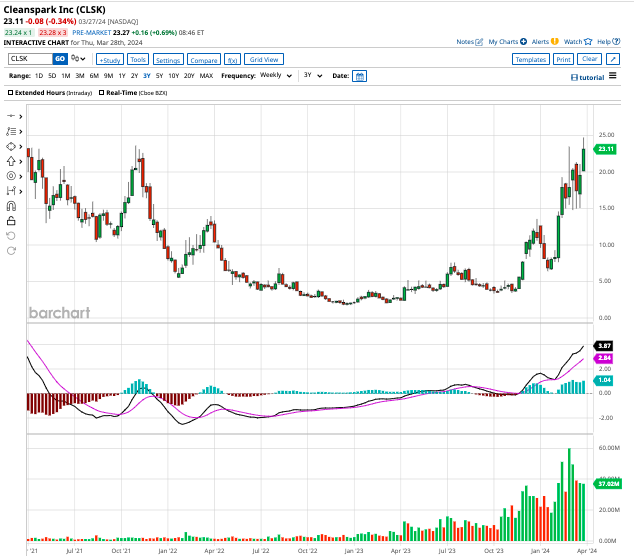Open the chart type selector icon
Viewport: 634px width, 560px height.
coord(78,59)
